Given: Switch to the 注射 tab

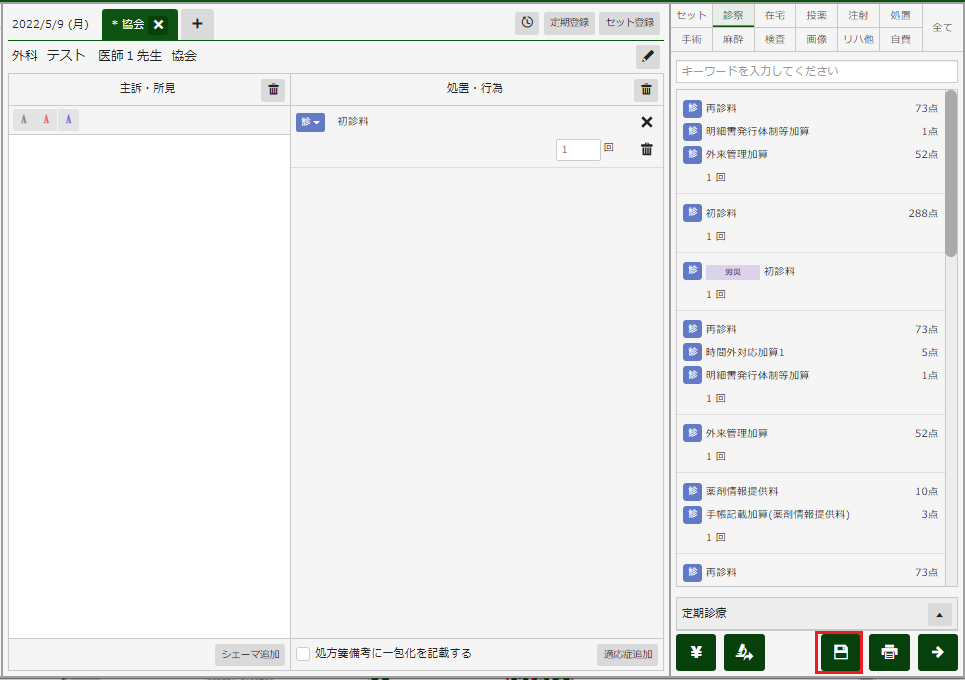Looking at the screenshot, I should (858, 15).
